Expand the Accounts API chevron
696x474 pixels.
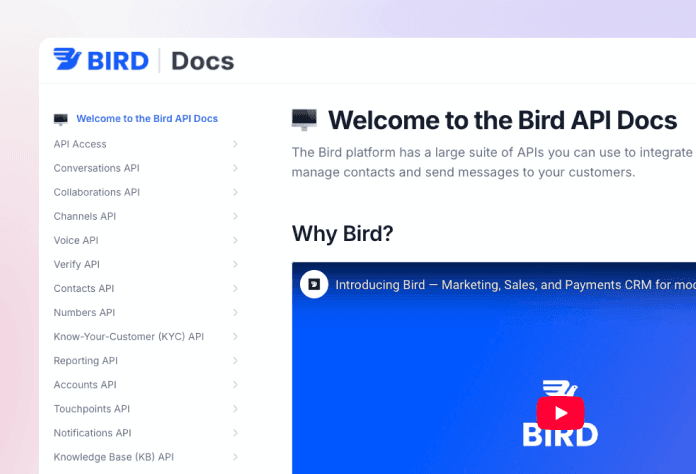pyautogui.click(x=235, y=385)
